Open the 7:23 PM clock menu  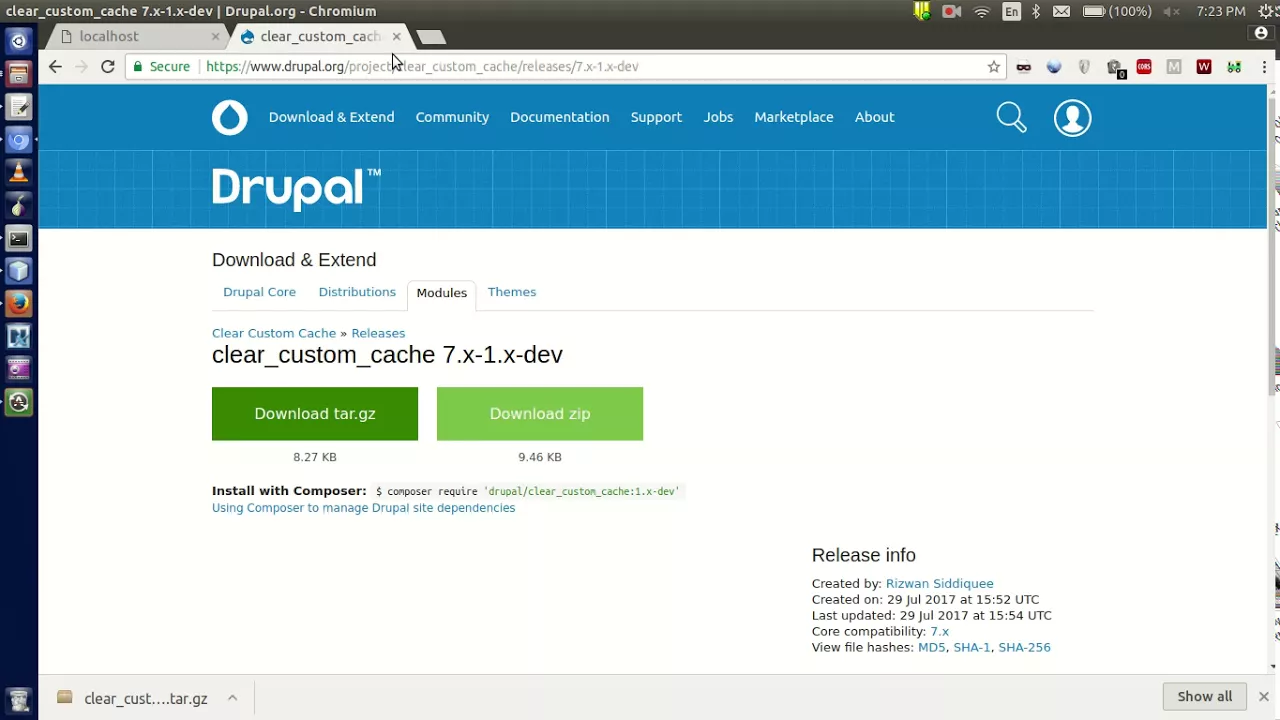(x=1221, y=12)
